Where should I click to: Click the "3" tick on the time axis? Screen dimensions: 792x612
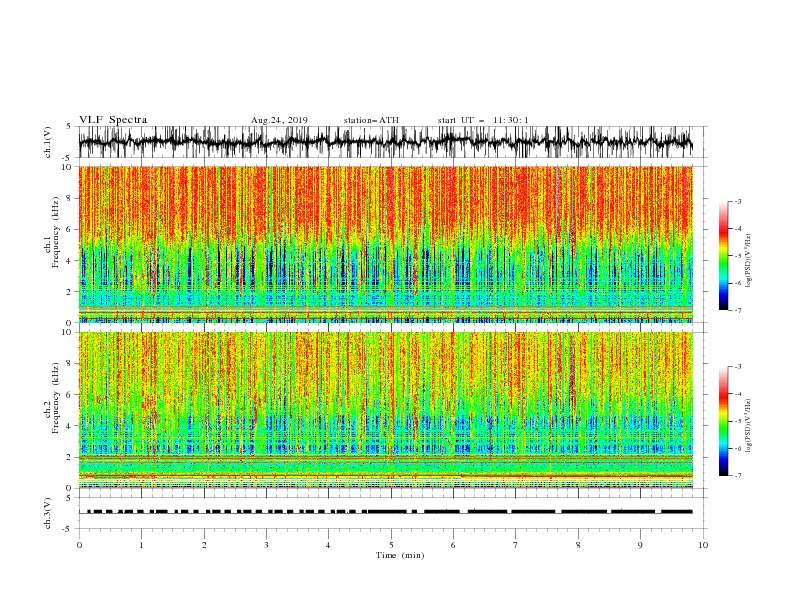tap(266, 545)
